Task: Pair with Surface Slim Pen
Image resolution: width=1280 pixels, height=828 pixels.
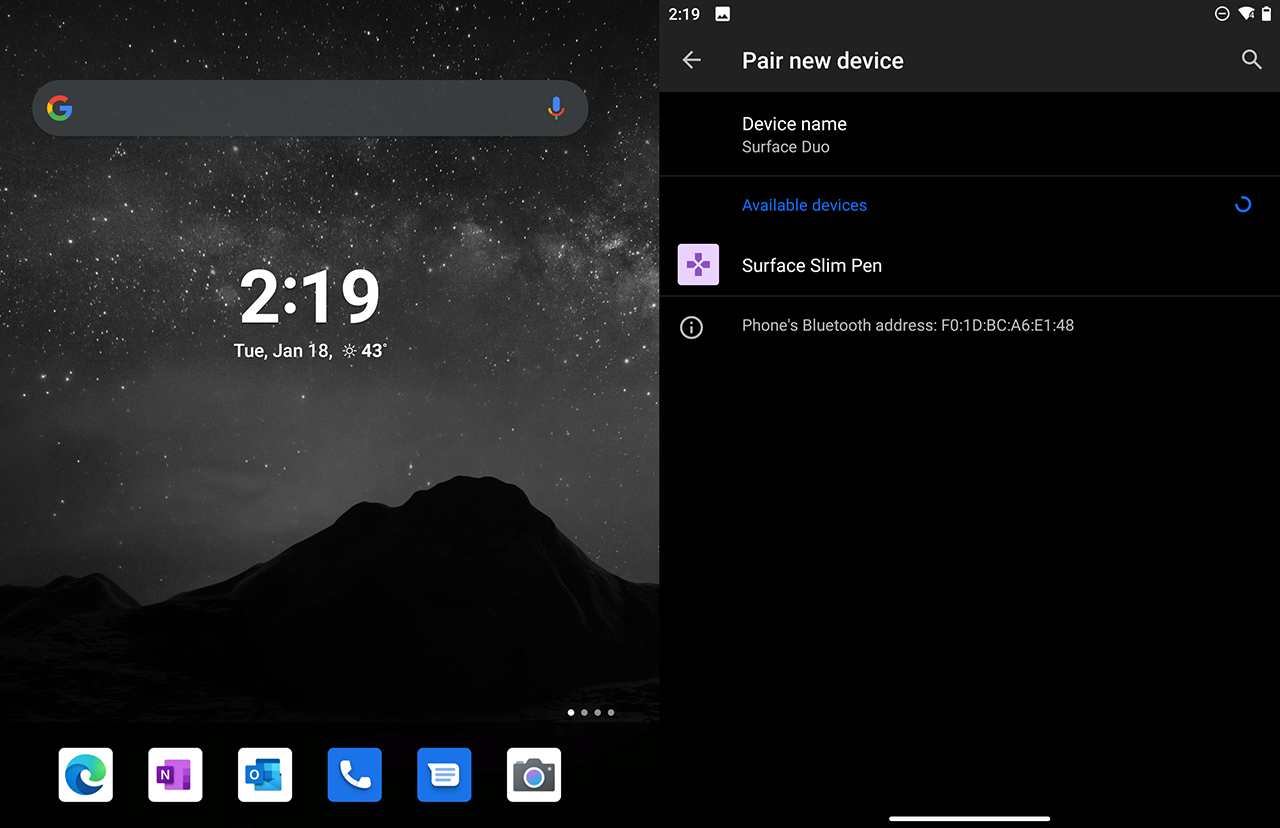Action: [812, 265]
